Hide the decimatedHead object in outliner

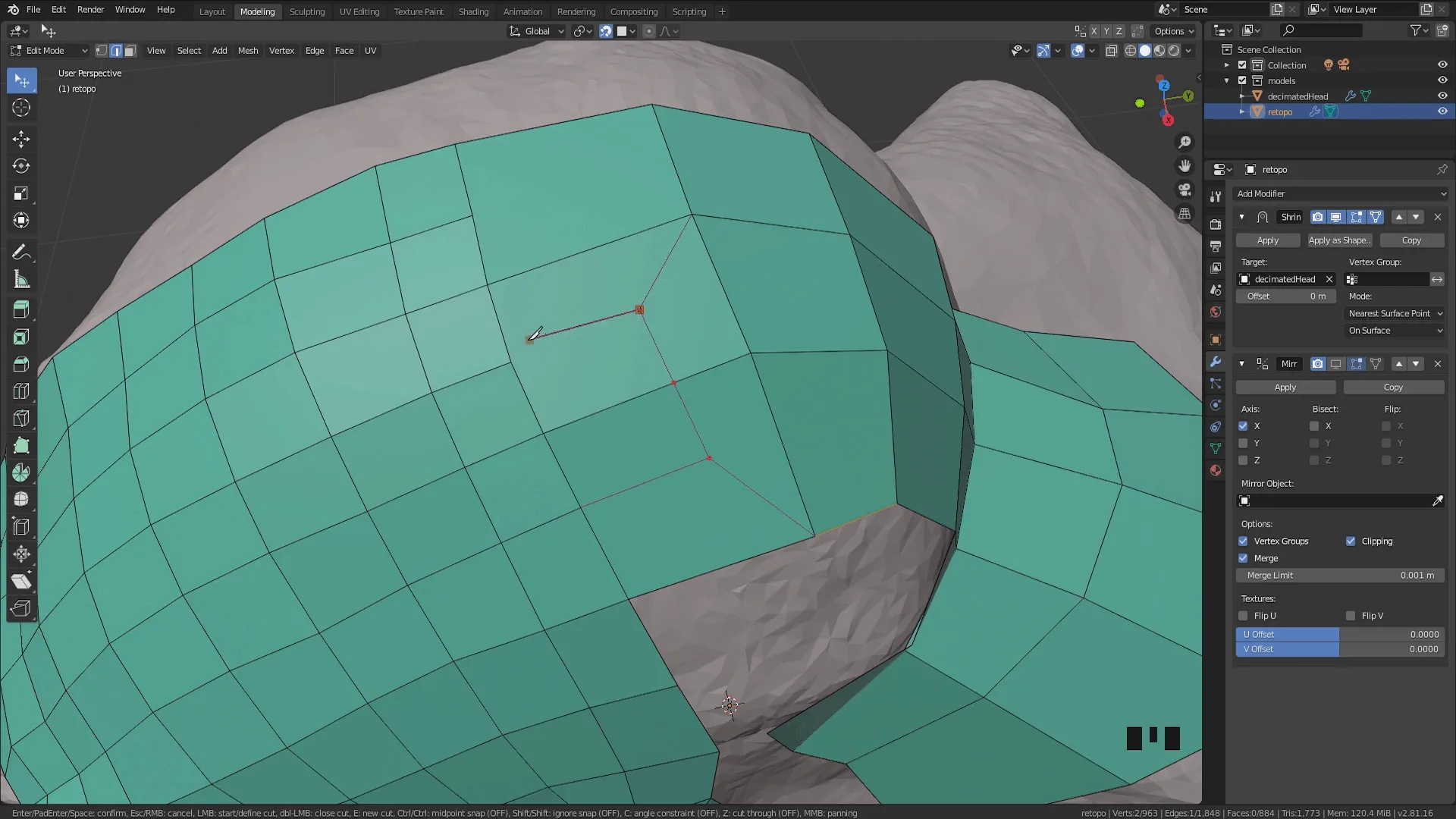point(1442,96)
